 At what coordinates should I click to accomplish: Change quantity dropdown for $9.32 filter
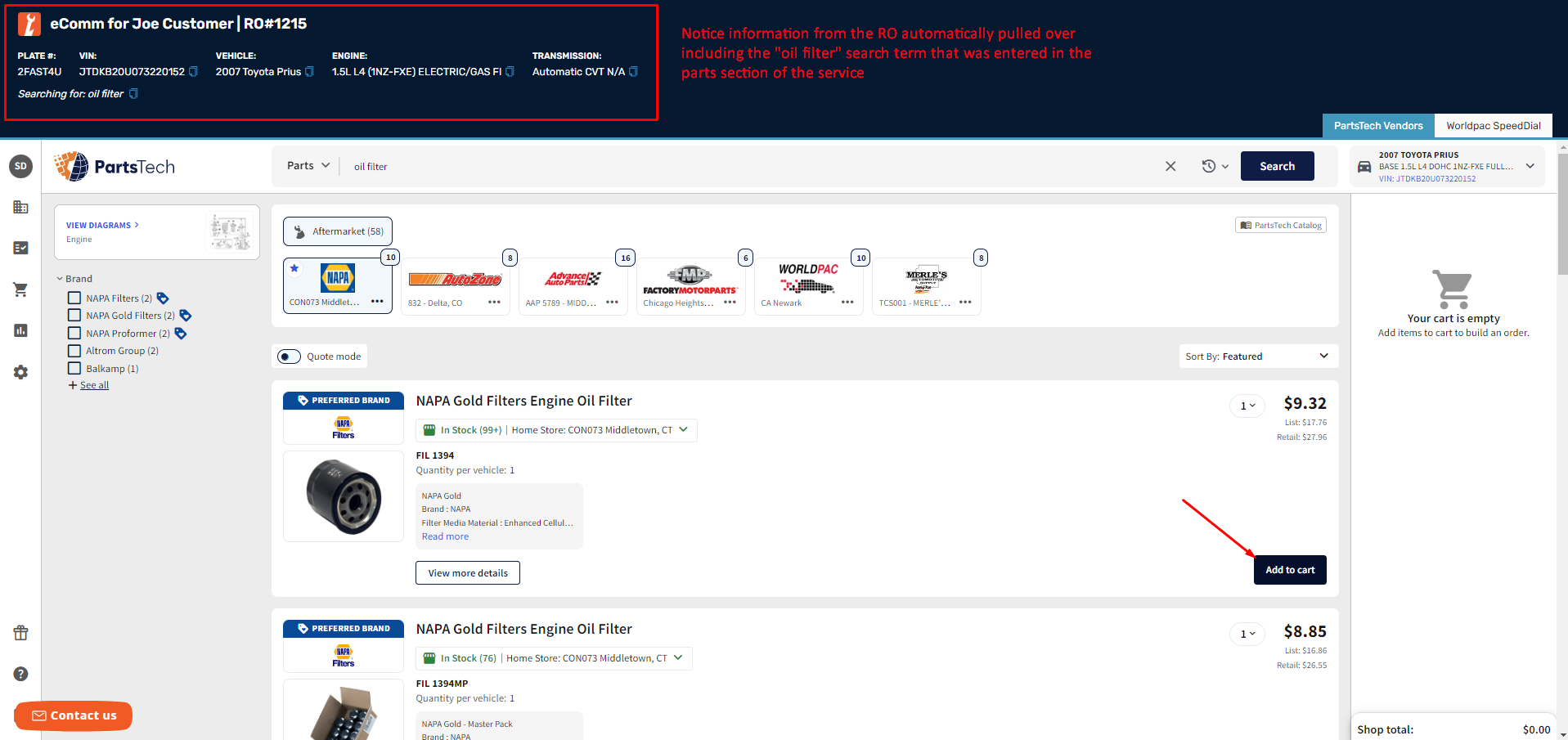1247,406
